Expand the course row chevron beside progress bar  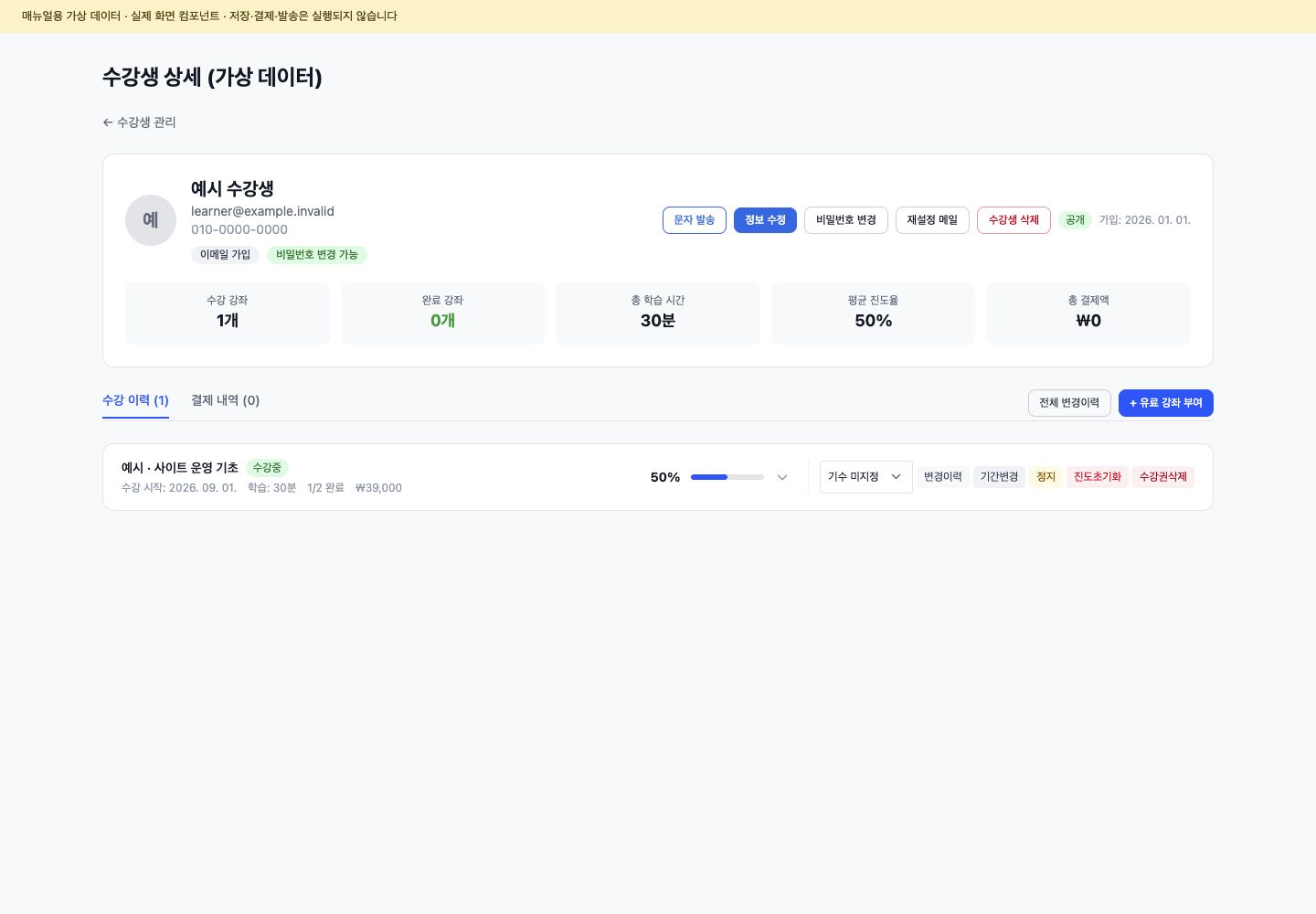tap(782, 477)
